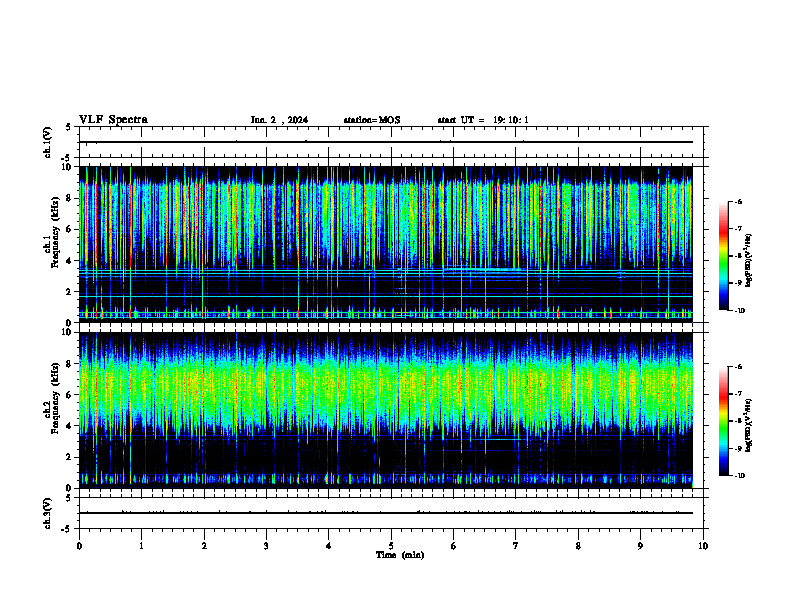Screen dimensions: 792x612
Task: Click the "-10" label on upper colorbar
Action: point(739,310)
